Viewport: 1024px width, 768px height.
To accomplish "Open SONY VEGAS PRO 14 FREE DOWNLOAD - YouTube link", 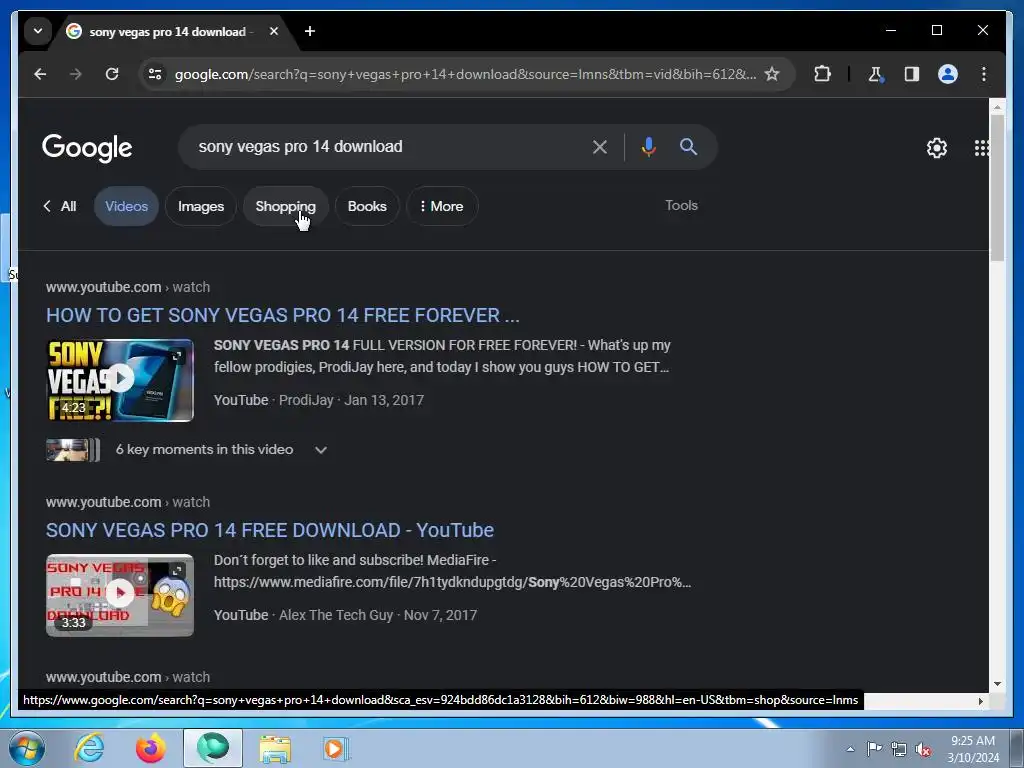I will click(x=270, y=530).
